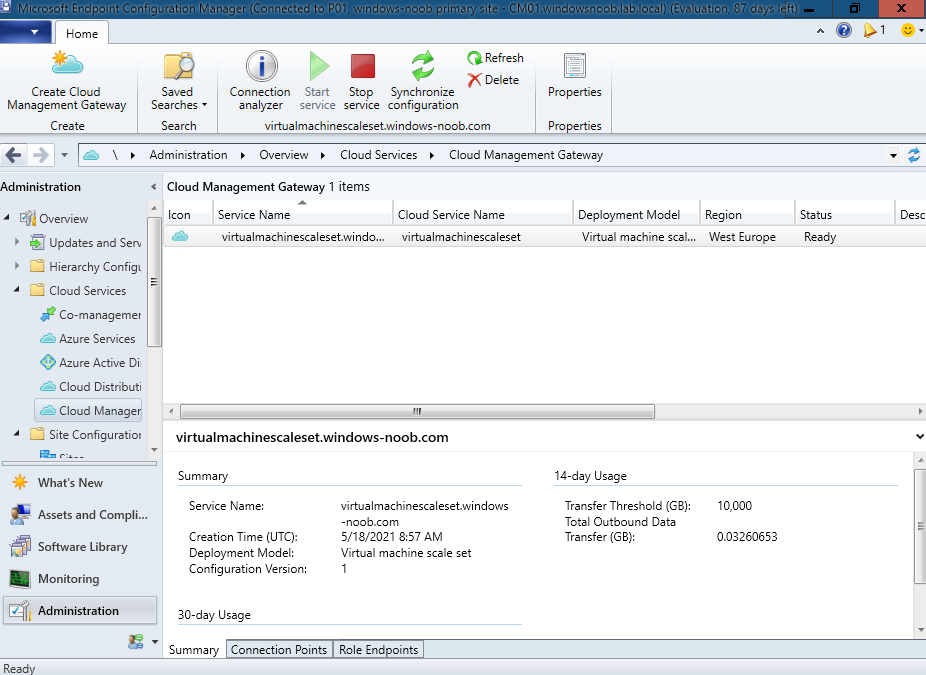Click the horizontal scrollbar of gateway list

tap(417, 411)
